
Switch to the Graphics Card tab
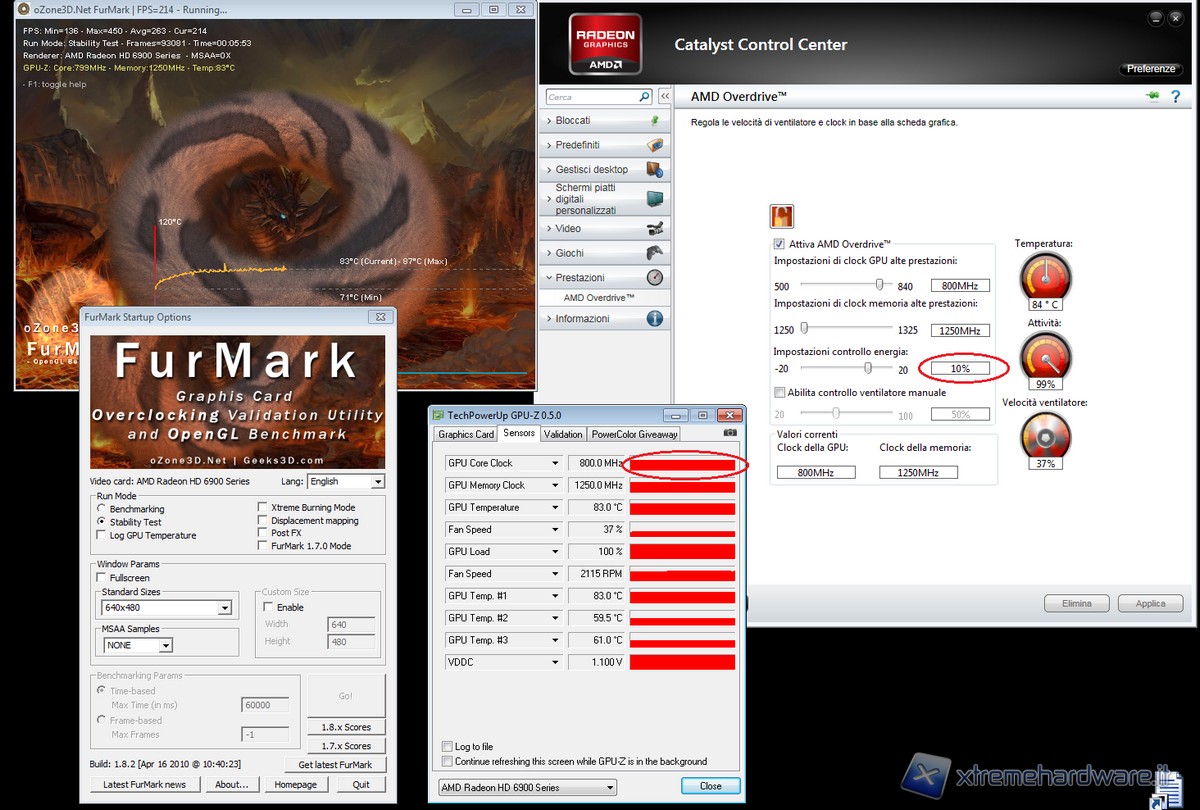pyautogui.click(x=466, y=434)
